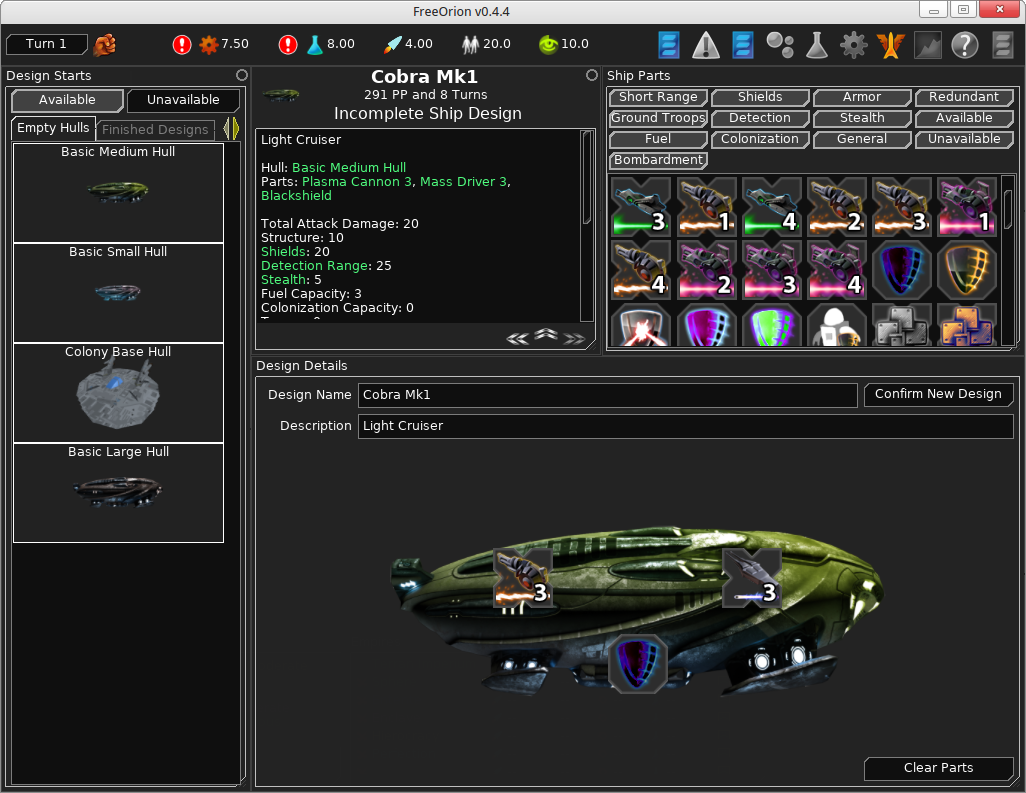Select the Blackshield part in parts list
The height and width of the screenshot is (793, 1026).
coord(901,270)
